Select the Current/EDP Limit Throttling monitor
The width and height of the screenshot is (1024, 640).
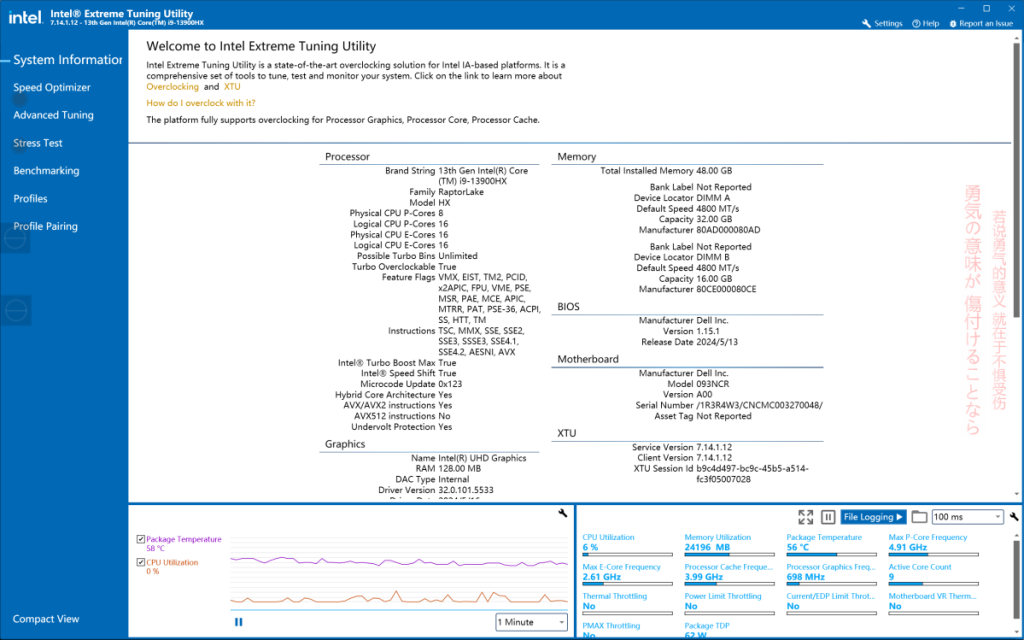click(x=831, y=604)
